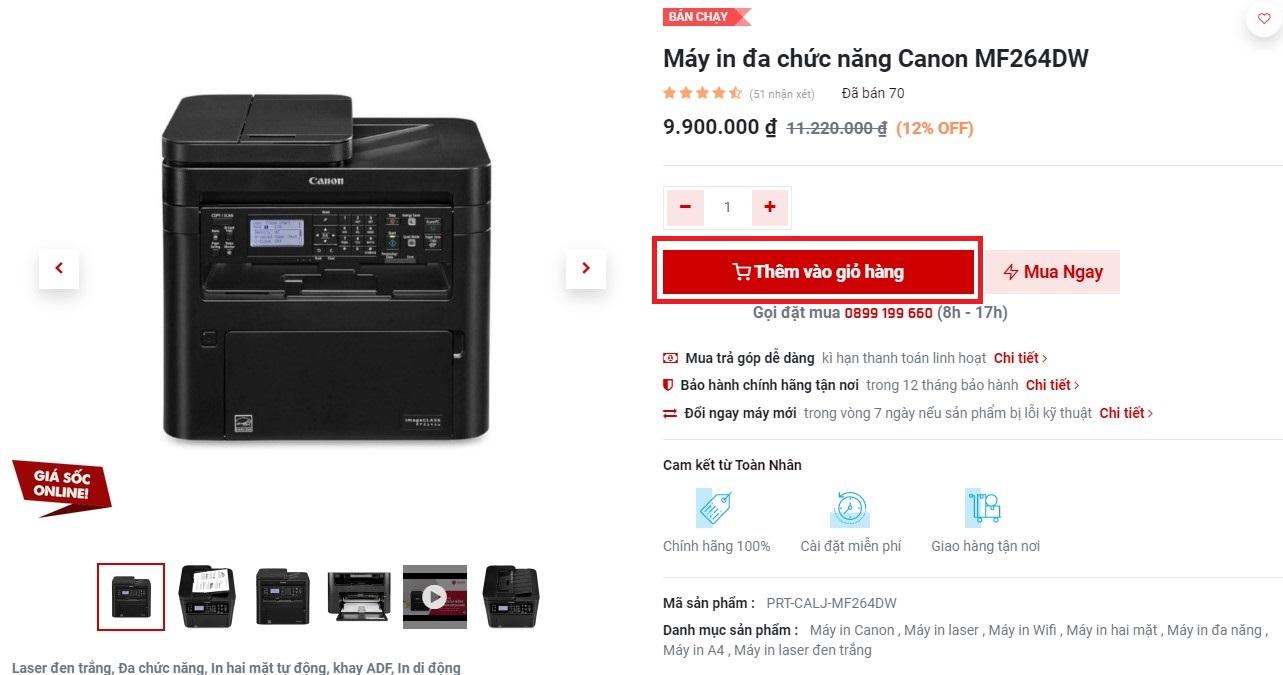Click the quantity input field
Screen dimensions: 1283x675
click(x=727, y=207)
